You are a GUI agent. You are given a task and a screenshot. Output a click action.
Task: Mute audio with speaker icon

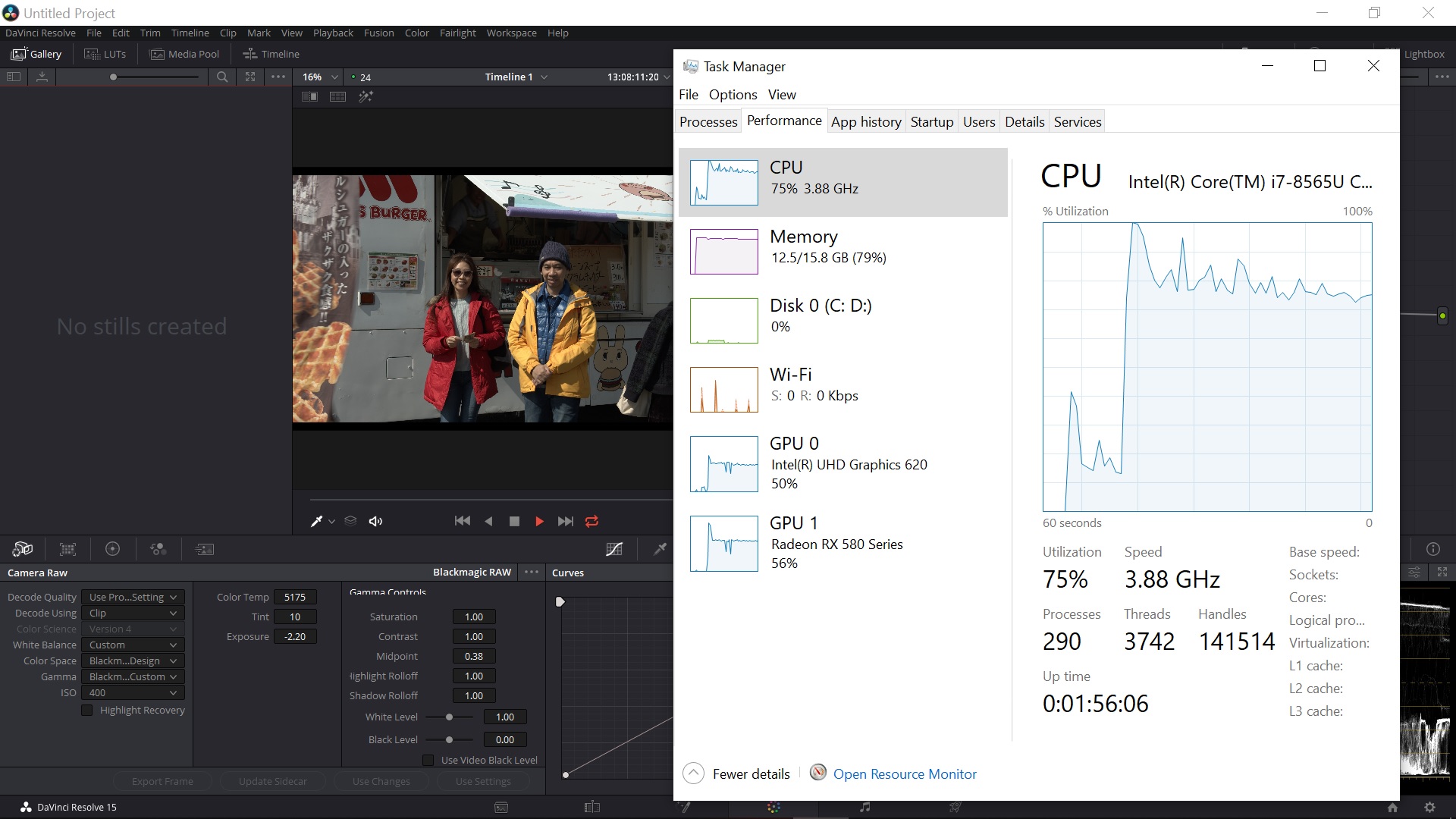[375, 521]
